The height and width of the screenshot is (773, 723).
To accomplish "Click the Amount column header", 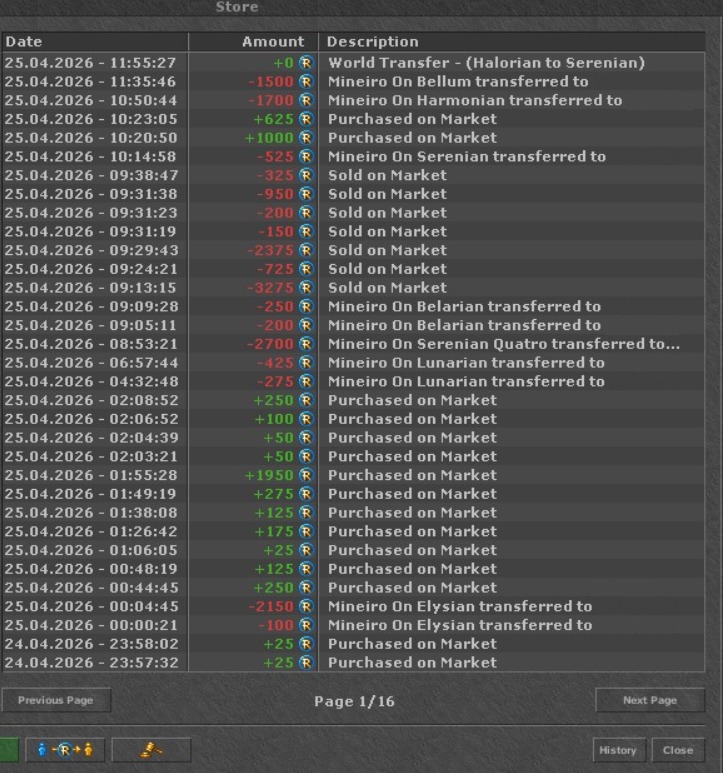I will [x=253, y=42].
